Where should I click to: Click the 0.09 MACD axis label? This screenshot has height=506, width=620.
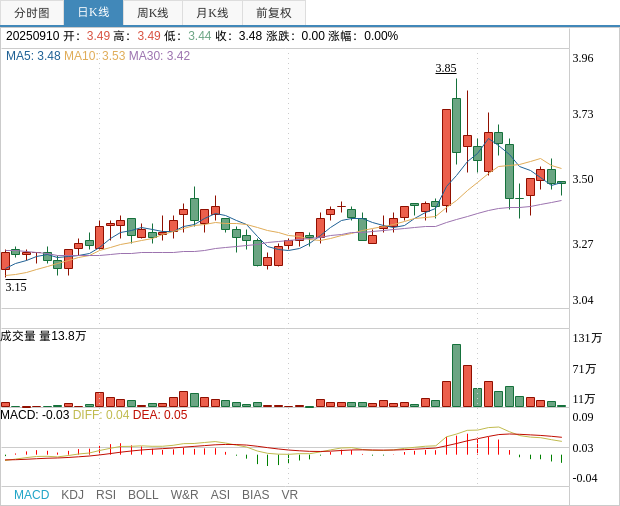click(x=583, y=417)
